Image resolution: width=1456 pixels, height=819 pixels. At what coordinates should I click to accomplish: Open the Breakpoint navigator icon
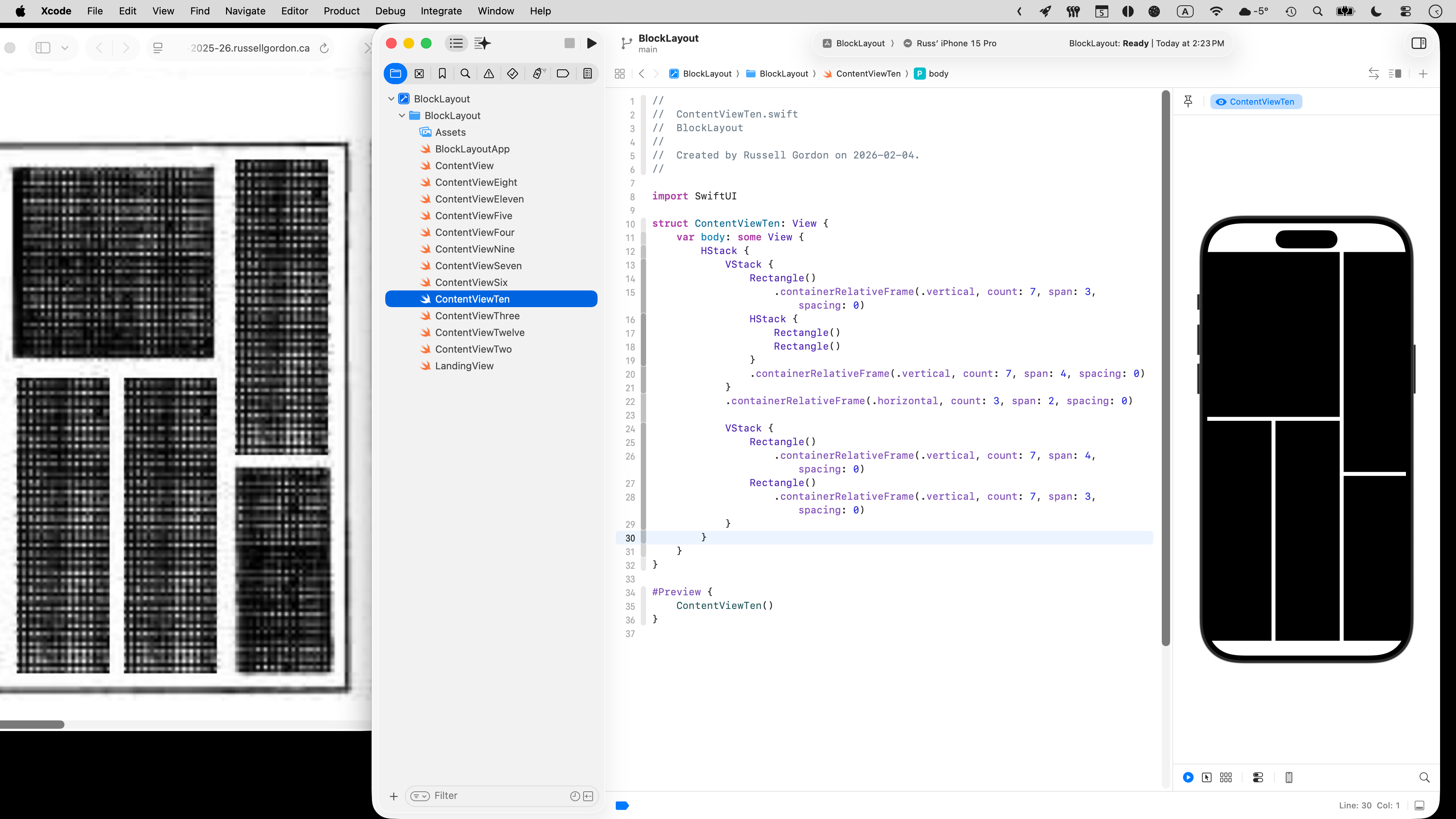pos(563,74)
